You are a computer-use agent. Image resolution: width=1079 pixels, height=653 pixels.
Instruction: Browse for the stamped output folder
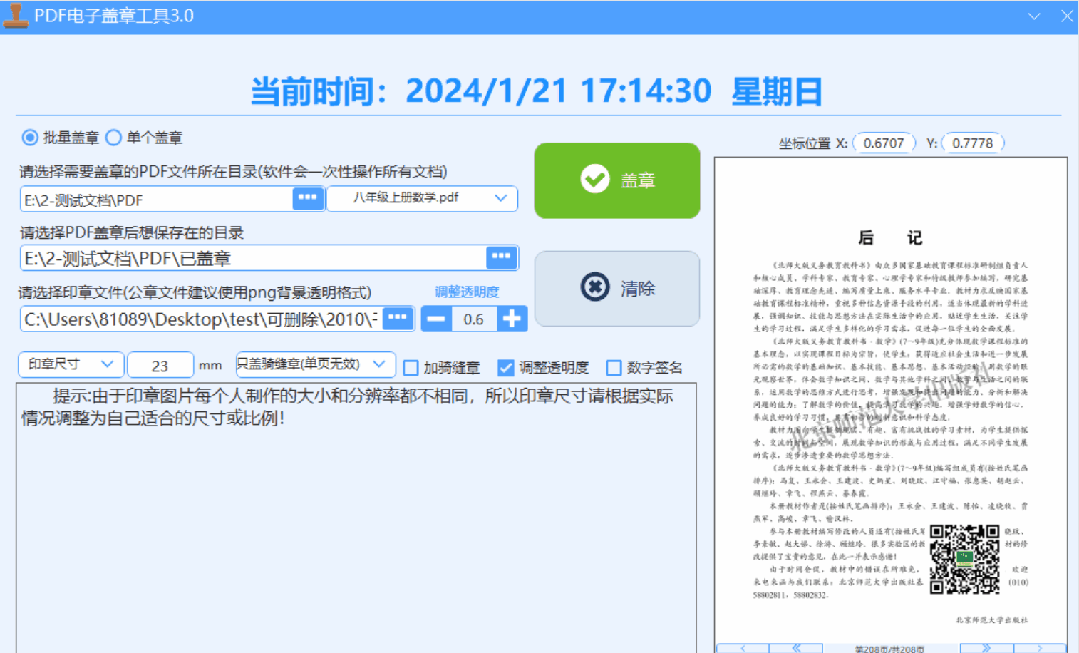point(502,257)
